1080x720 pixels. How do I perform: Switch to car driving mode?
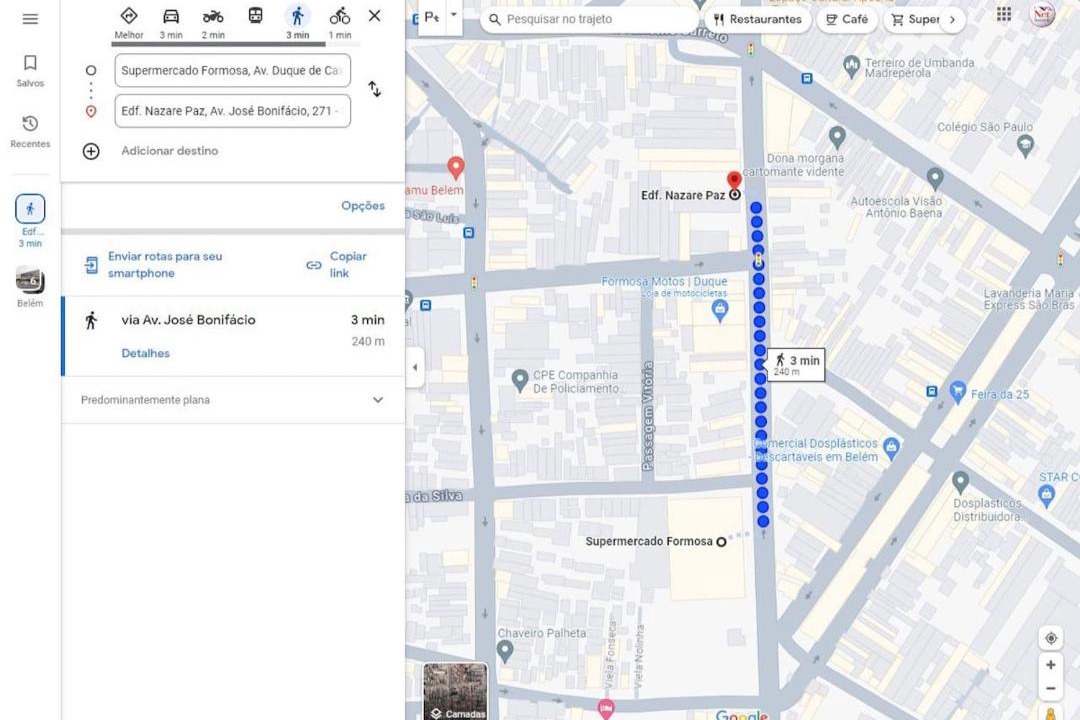(171, 23)
